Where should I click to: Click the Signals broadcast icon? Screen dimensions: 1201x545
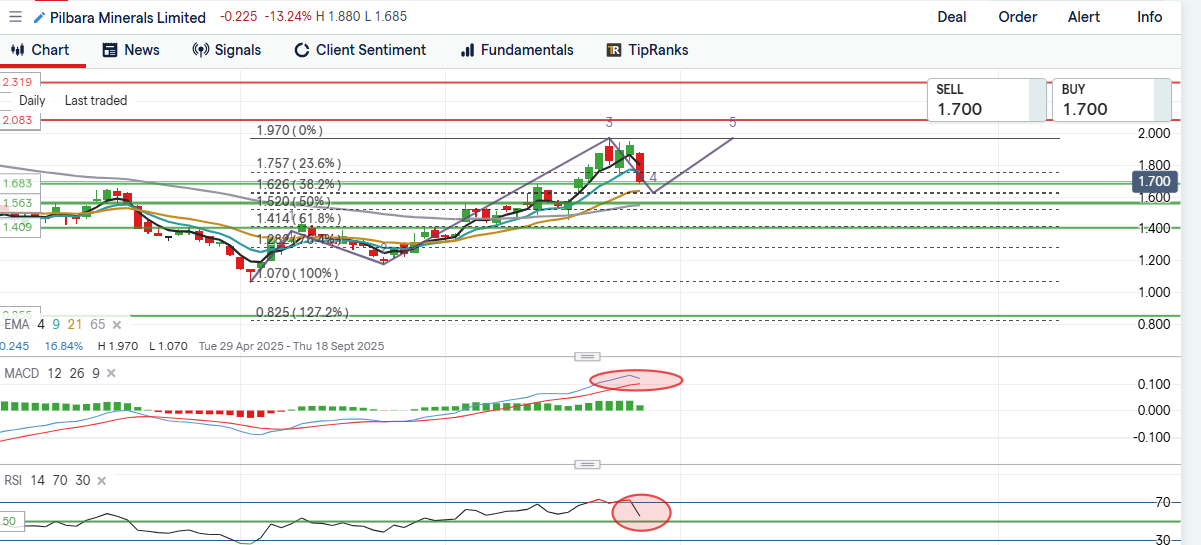point(200,50)
